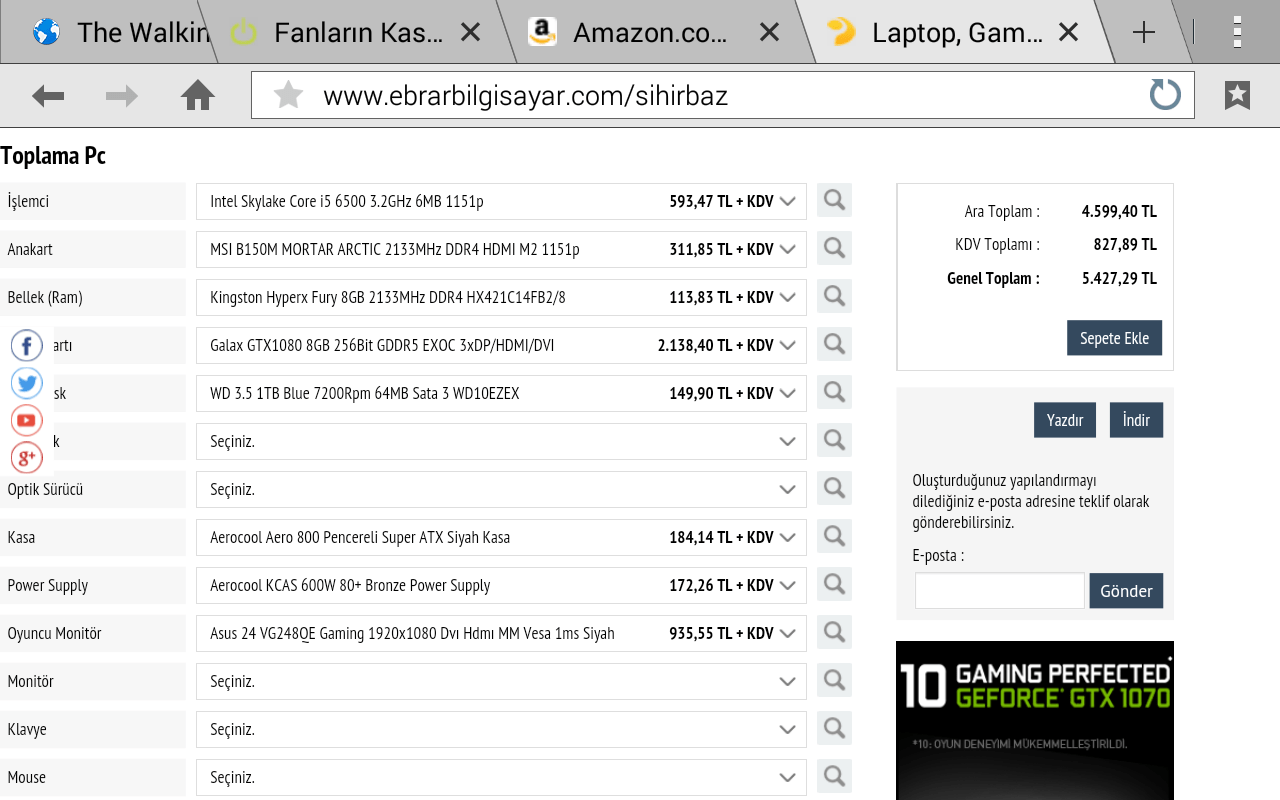Expand the Anakart dropdown with MSI B150M
The width and height of the screenshot is (1280, 800).
click(501, 249)
